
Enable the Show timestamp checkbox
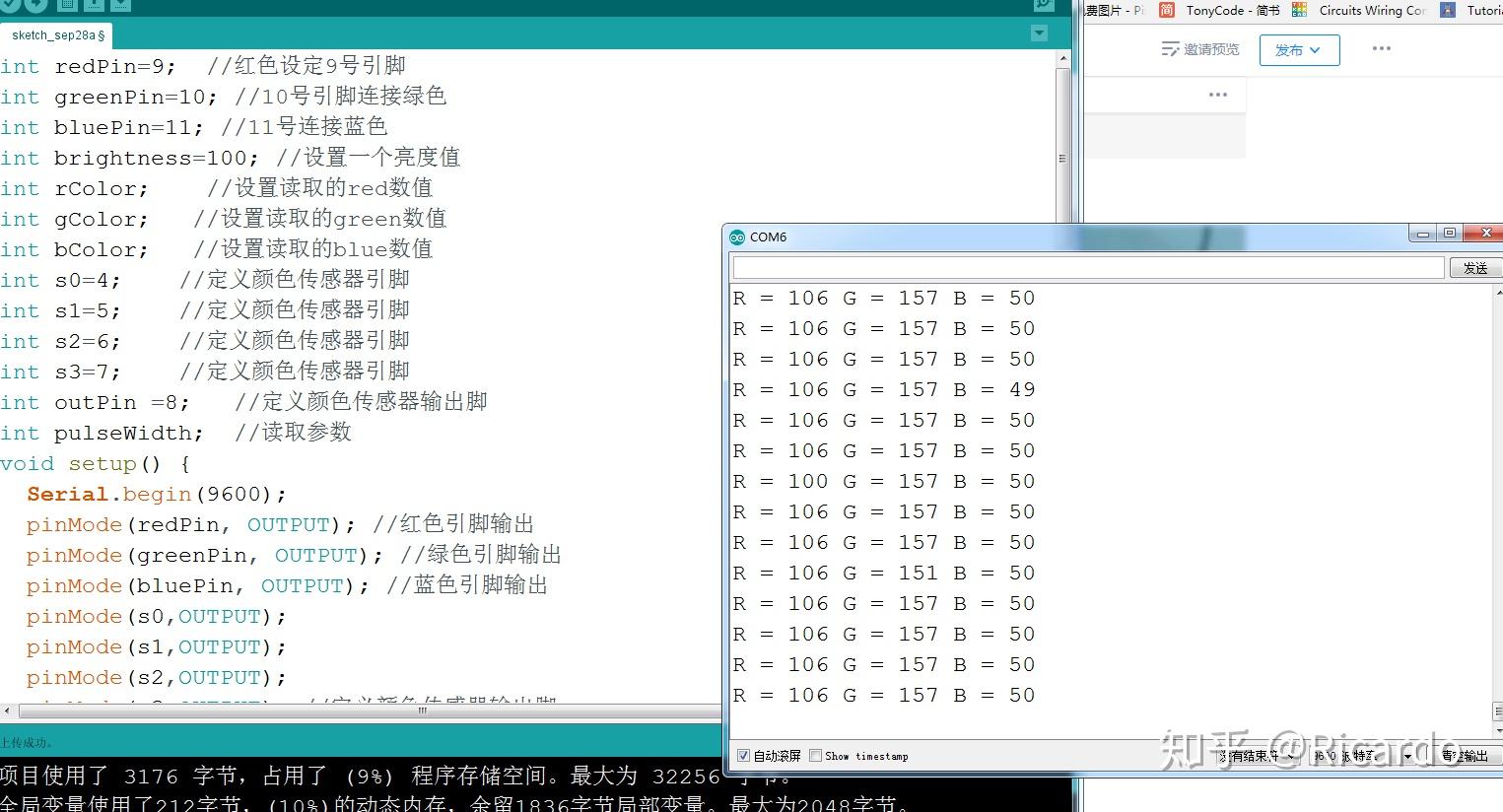817,755
